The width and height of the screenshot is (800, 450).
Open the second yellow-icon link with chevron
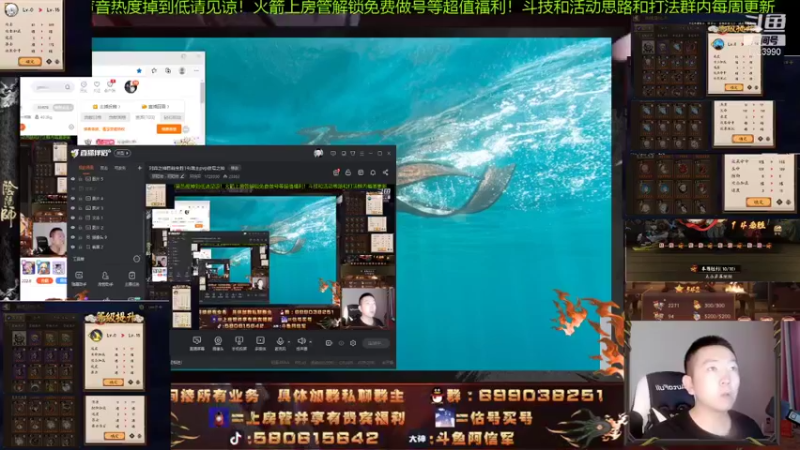tap(156, 107)
